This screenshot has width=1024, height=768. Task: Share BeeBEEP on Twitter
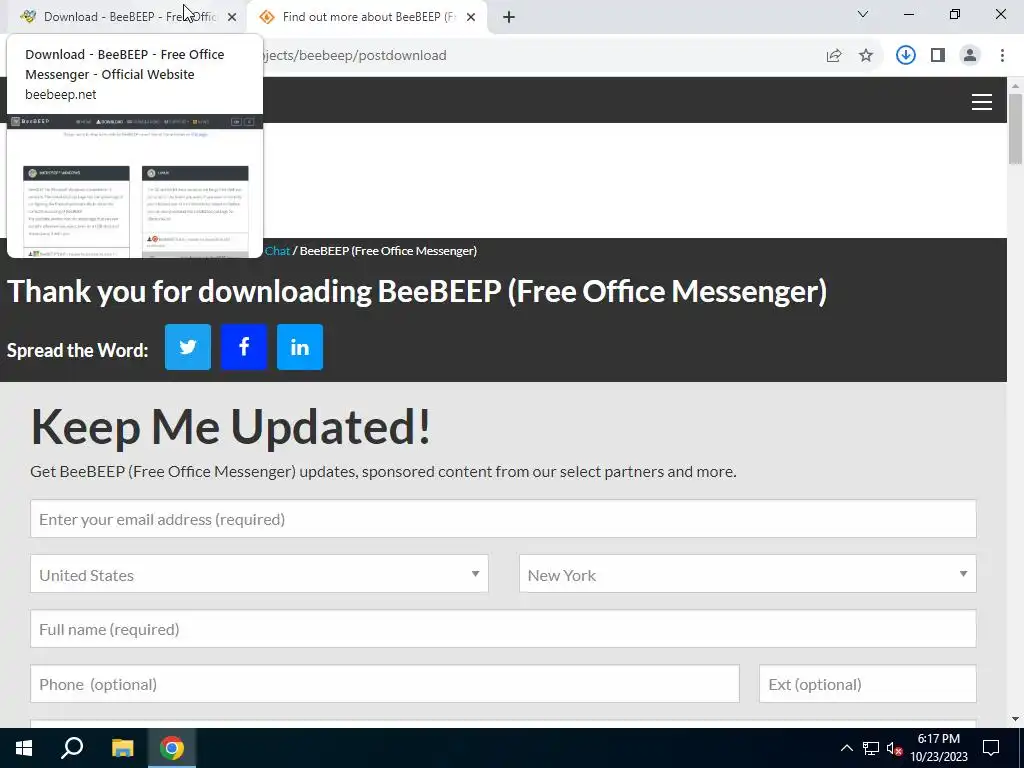187,347
